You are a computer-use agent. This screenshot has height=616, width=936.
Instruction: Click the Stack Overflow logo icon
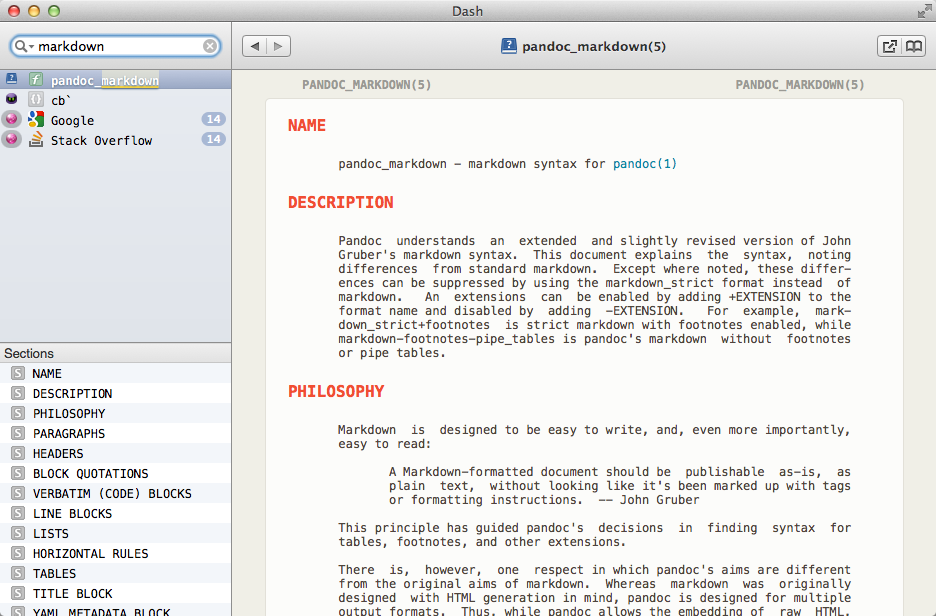36,140
